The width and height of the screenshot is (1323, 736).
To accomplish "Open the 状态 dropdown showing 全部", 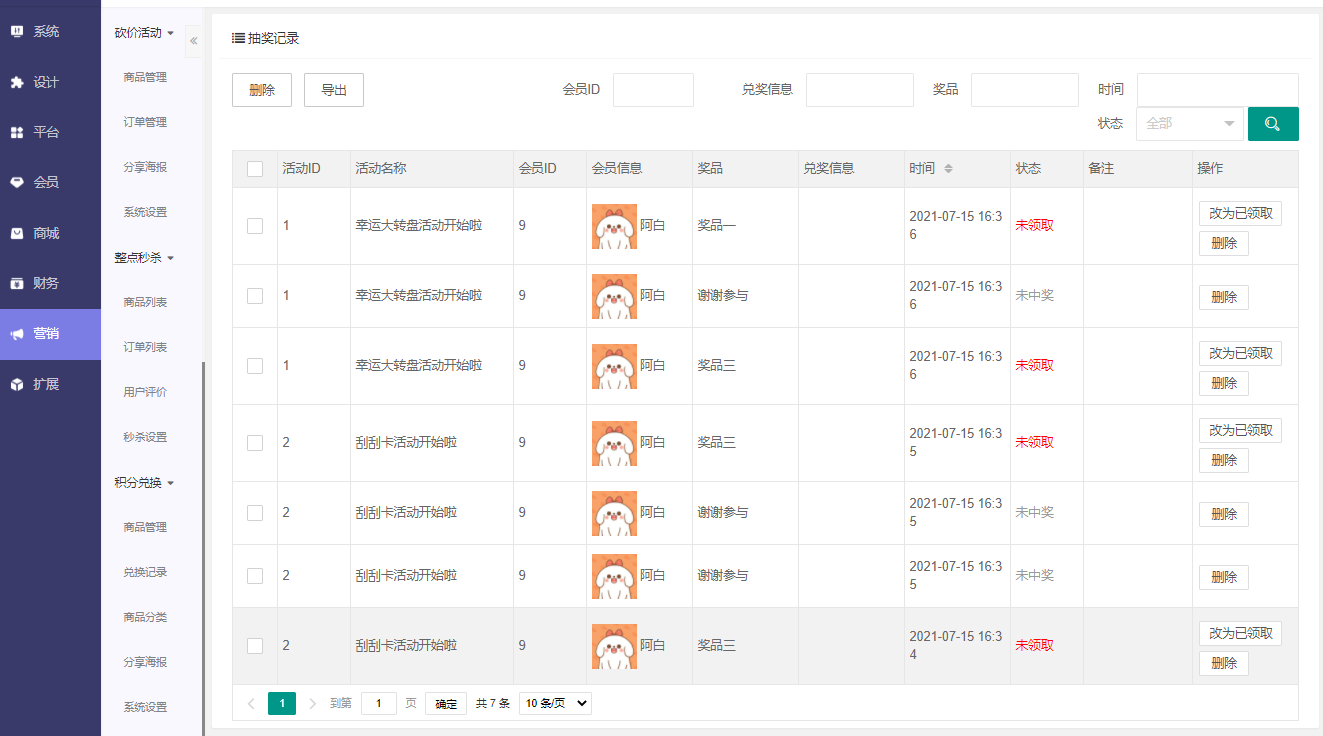I will [x=1190, y=124].
